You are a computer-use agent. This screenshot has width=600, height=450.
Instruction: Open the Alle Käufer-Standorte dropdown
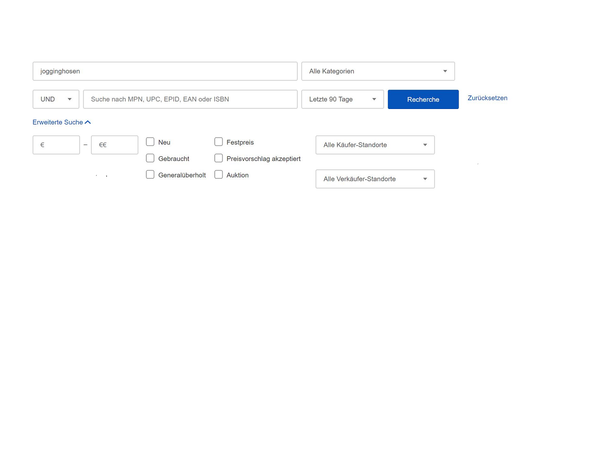click(x=375, y=145)
